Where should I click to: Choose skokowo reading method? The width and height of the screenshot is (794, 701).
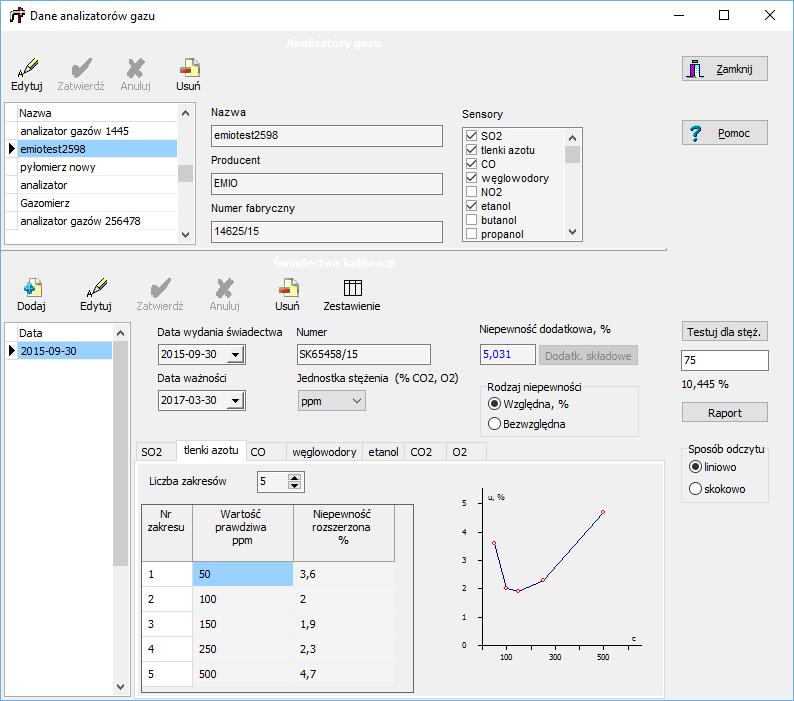point(696,489)
